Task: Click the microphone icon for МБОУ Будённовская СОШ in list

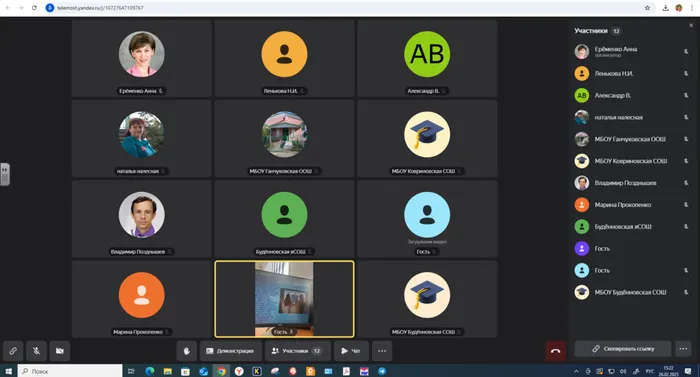Action: point(686,293)
